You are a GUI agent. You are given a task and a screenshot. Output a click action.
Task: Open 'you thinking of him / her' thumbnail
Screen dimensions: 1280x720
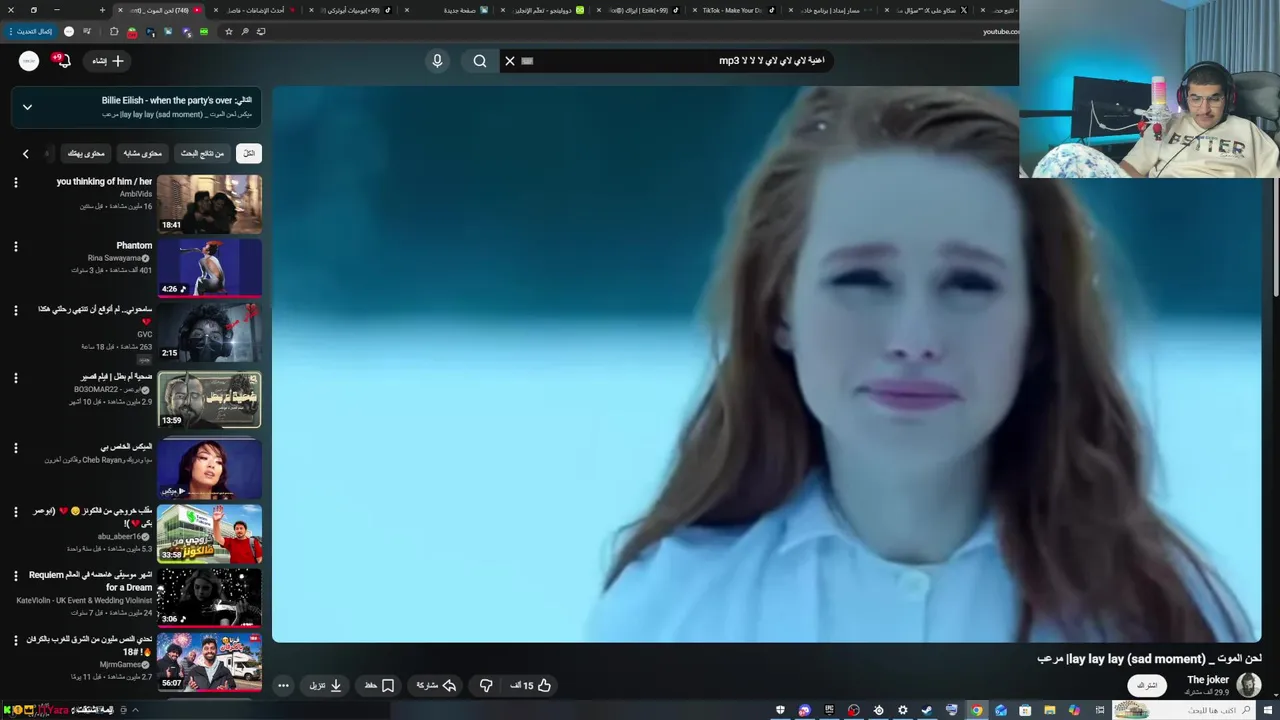[209, 204]
